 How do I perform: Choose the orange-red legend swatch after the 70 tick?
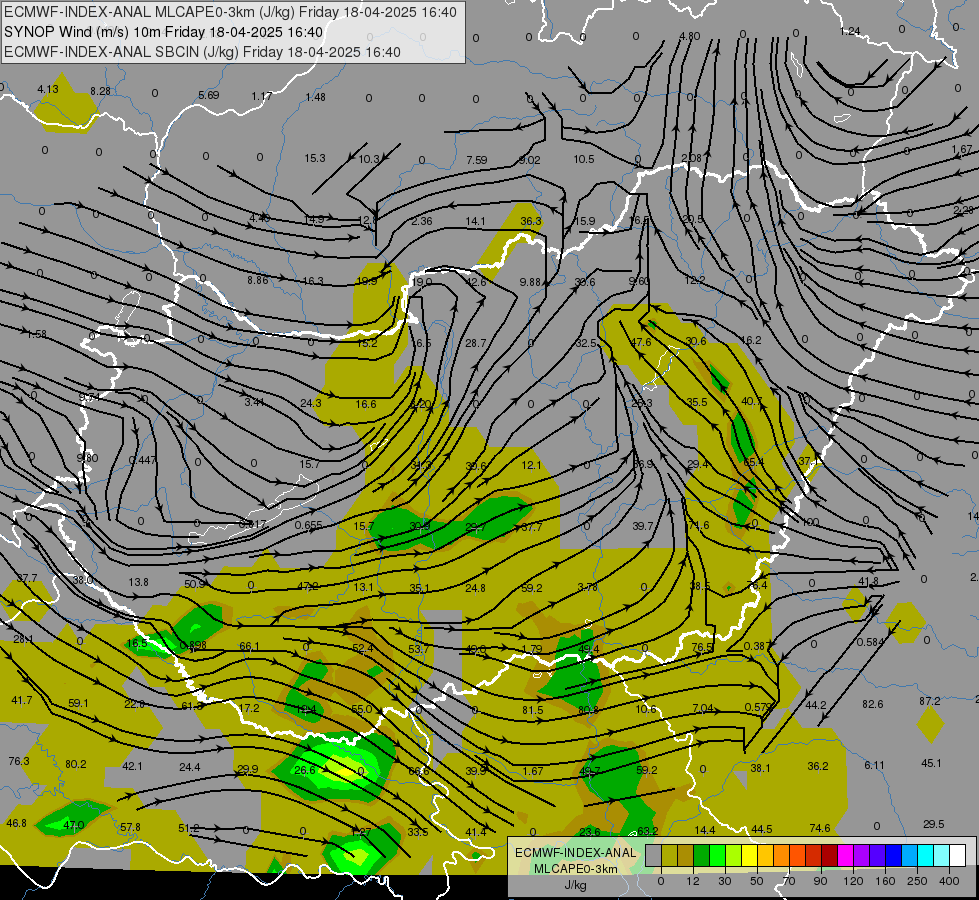[x=798, y=856]
